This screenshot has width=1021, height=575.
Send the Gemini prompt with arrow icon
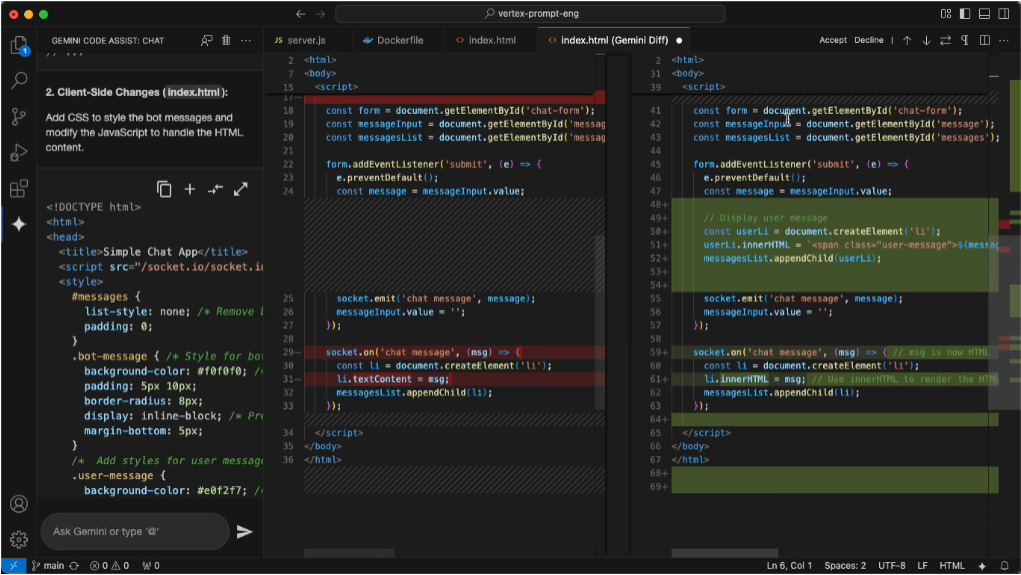tap(244, 532)
